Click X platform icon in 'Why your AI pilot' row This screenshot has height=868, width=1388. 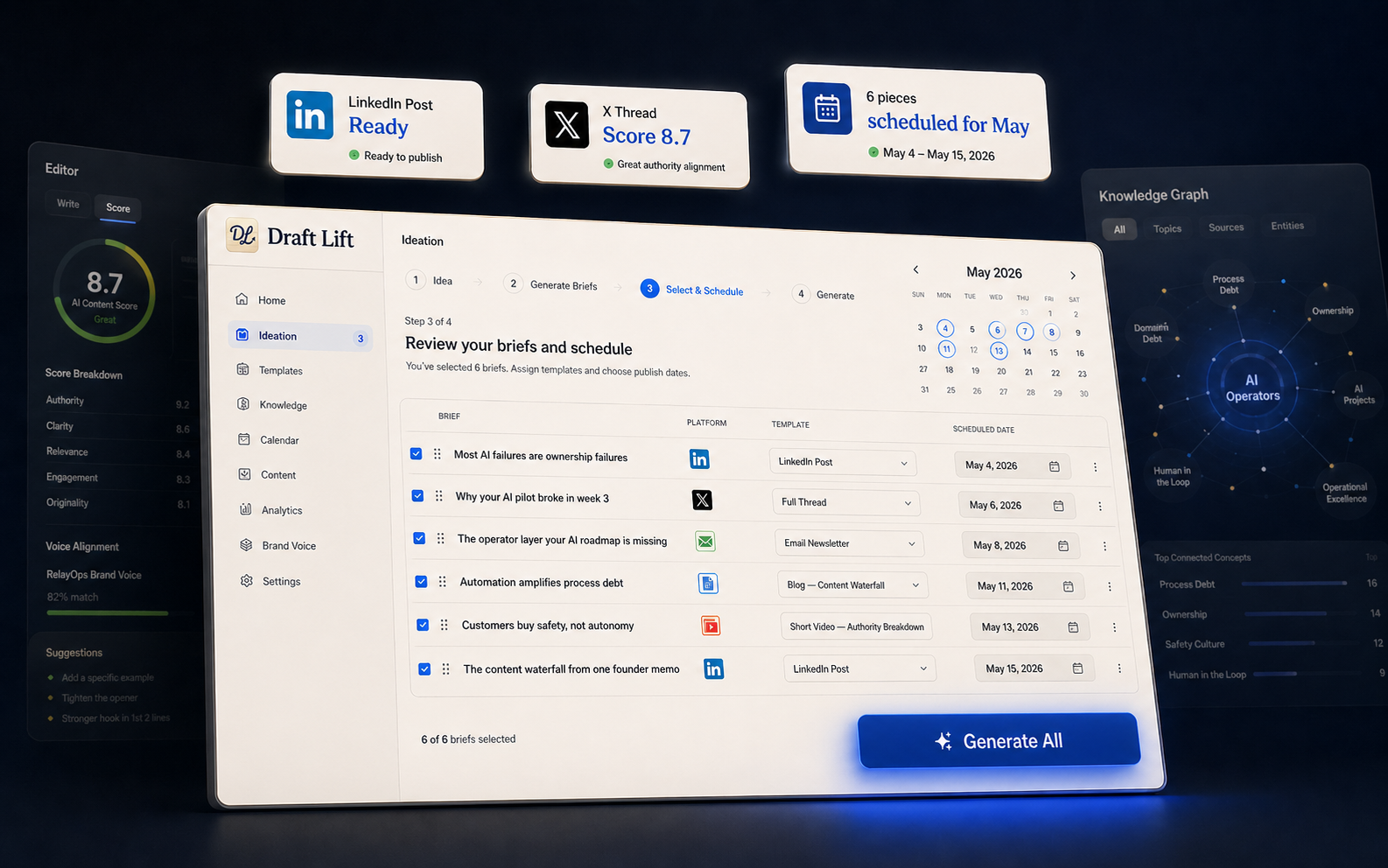click(702, 500)
